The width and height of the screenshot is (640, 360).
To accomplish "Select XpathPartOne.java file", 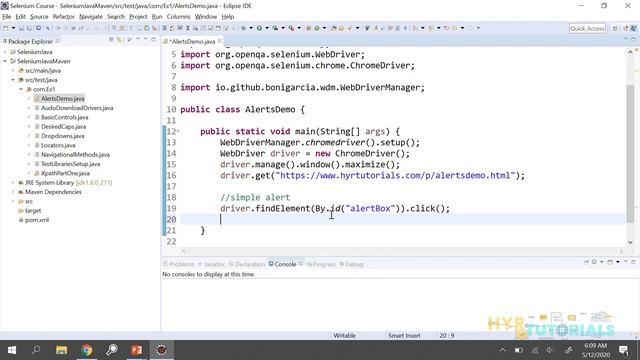I will [x=65, y=173].
